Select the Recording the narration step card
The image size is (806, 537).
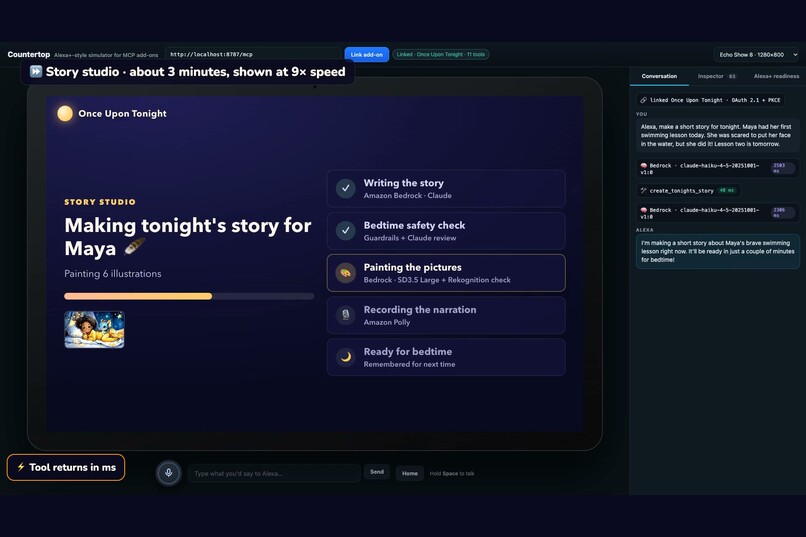click(x=446, y=315)
